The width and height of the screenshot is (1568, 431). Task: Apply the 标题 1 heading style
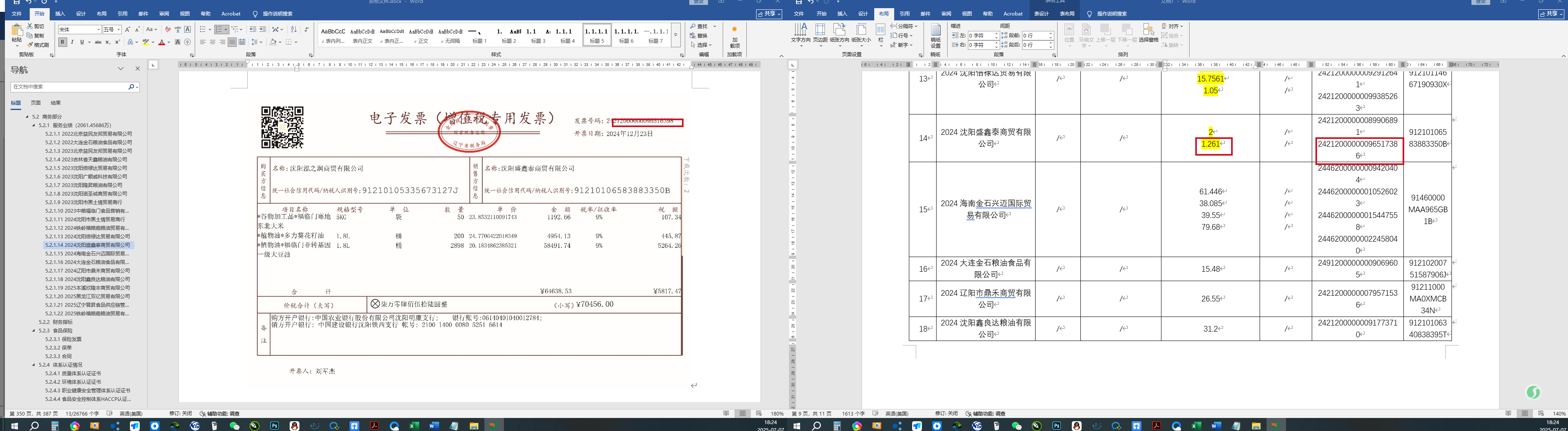coord(479,35)
